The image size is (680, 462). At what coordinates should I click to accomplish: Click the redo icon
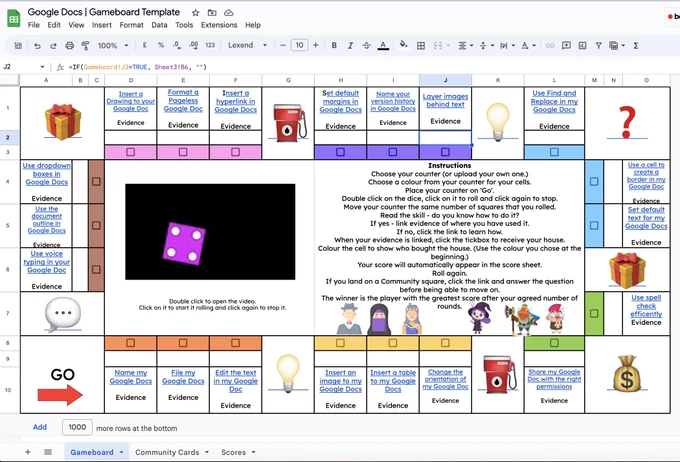[53, 46]
